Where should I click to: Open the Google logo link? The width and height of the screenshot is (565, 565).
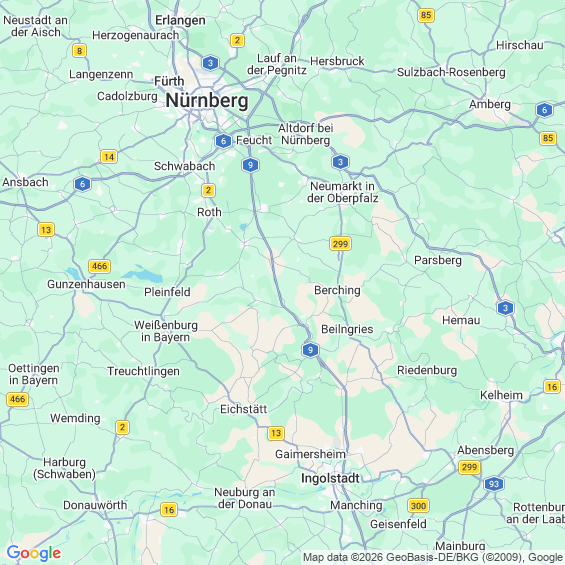[x=34, y=553]
